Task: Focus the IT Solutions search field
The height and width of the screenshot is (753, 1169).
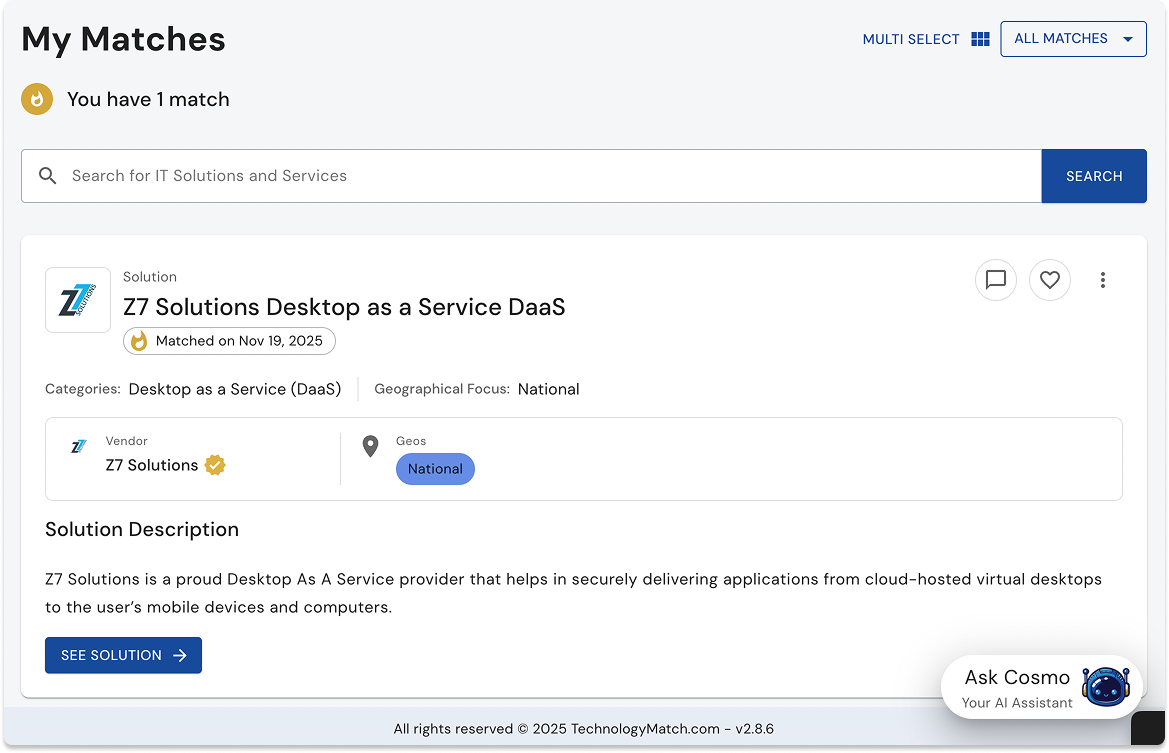Action: pyautogui.click(x=531, y=176)
